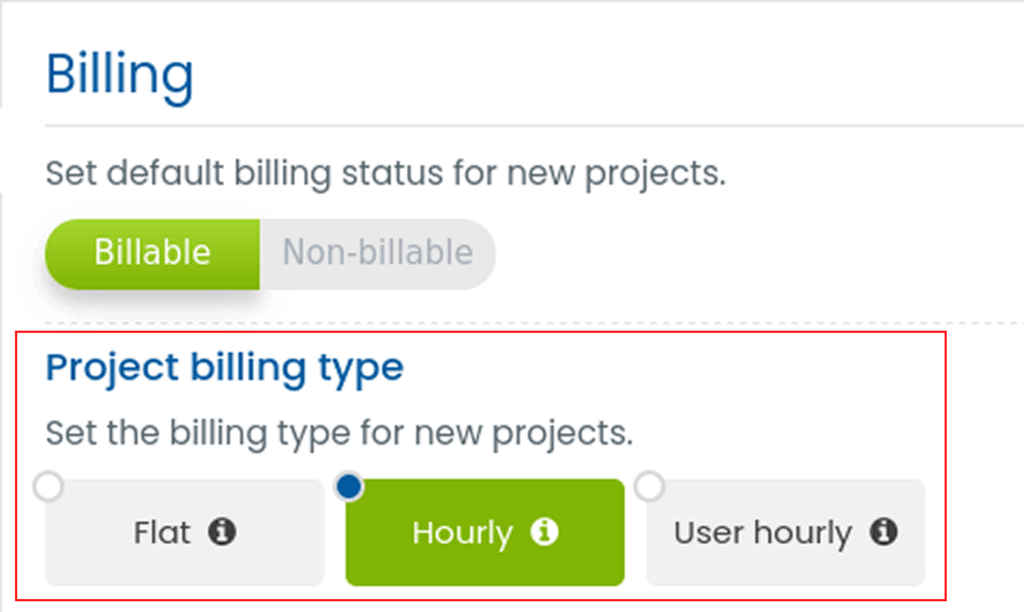The height and width of the screenshot is (612, 1024).
Task: Select the Flat radio circle
Action: 48,487
